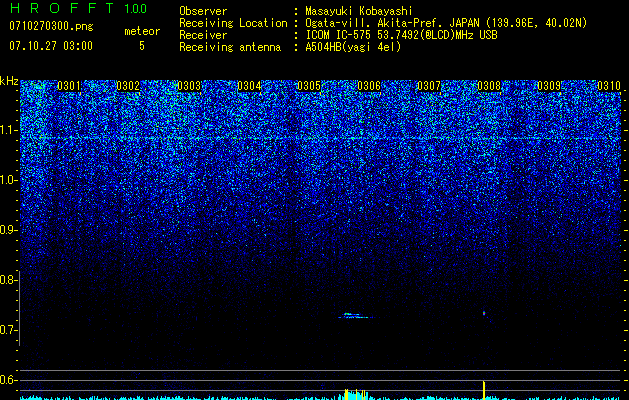Click the Observer label
This screenshot has height=400, width=629.
click(203, 11)
